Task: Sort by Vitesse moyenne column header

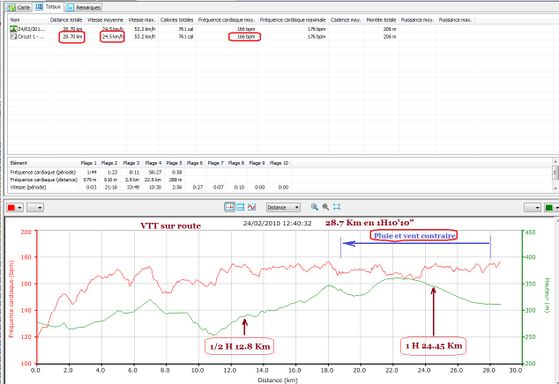Action: point(106,20)
